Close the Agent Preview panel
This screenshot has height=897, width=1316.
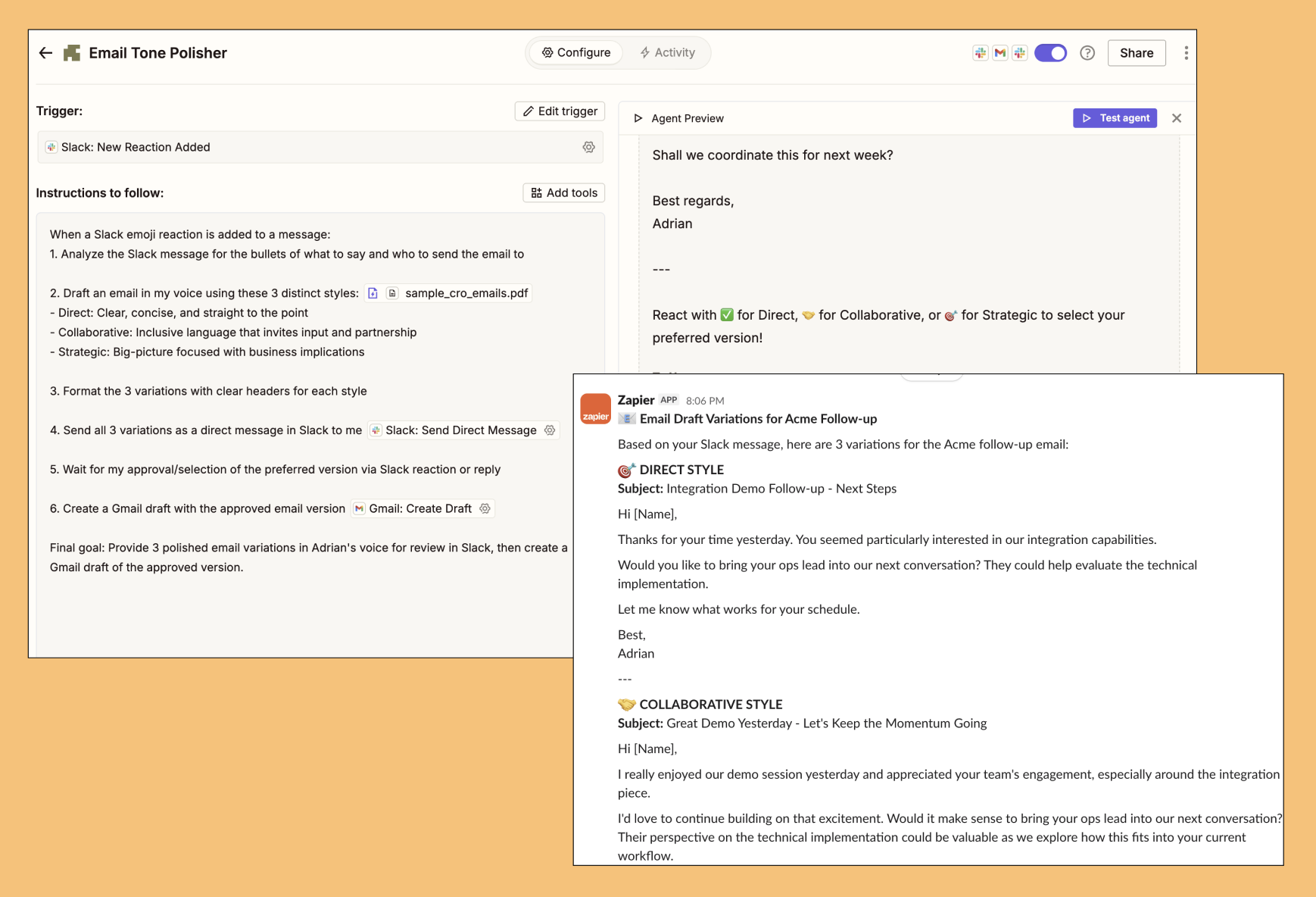click(x=1177, y=118)
